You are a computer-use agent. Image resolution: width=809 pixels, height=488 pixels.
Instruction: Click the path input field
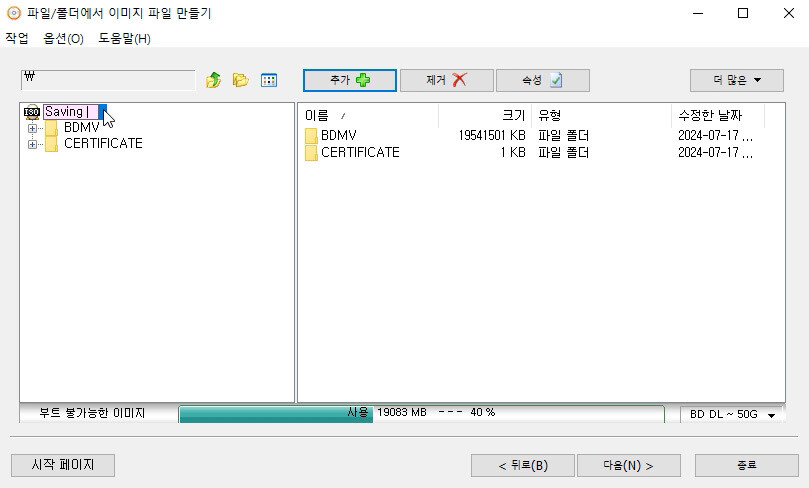[x=108, y=80]
